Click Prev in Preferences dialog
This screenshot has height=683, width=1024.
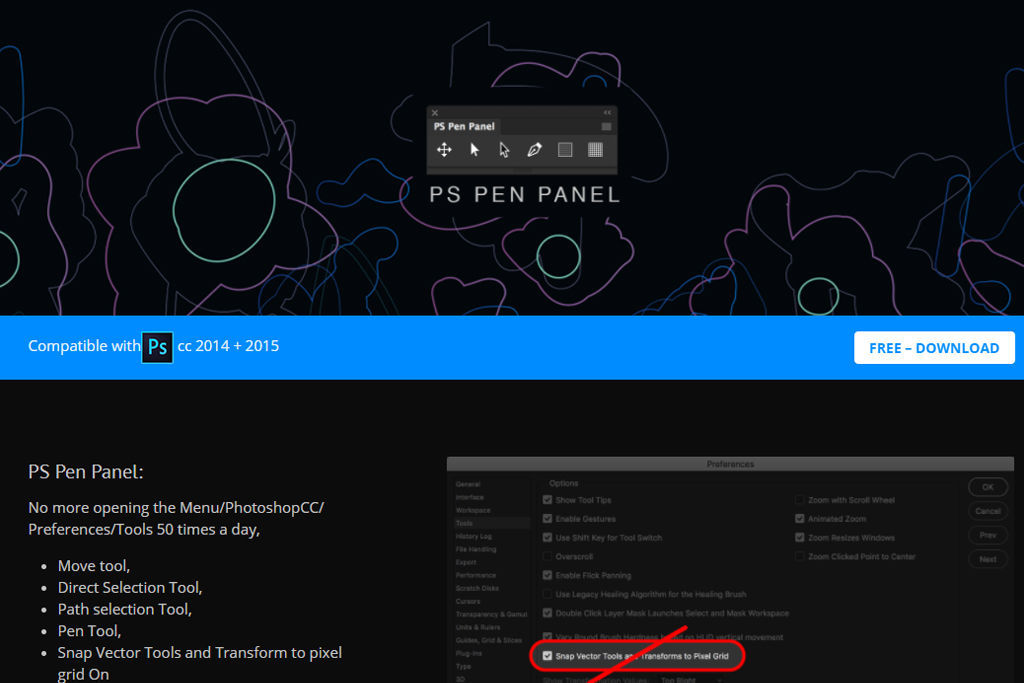coord(987,535)
